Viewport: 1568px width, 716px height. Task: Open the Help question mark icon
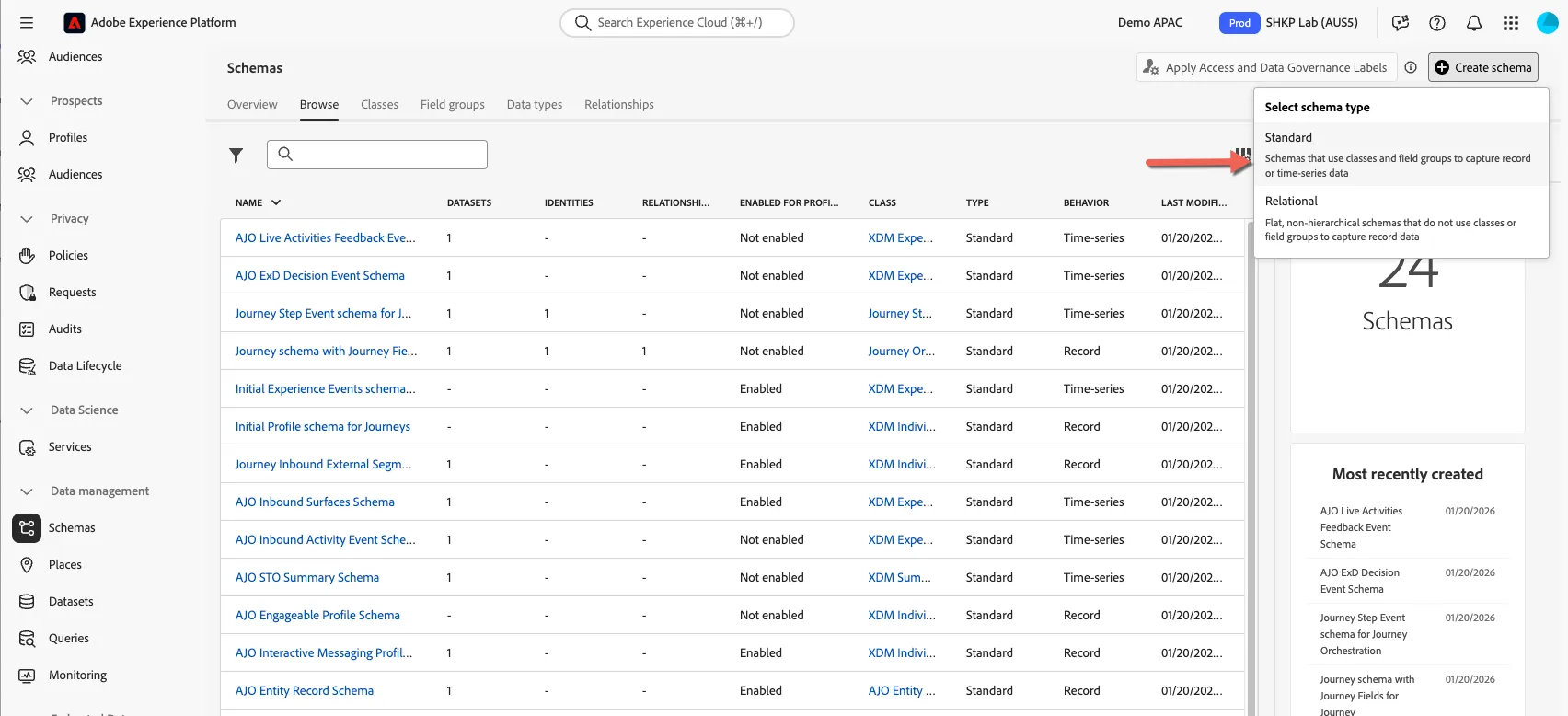click(1437, 23)
